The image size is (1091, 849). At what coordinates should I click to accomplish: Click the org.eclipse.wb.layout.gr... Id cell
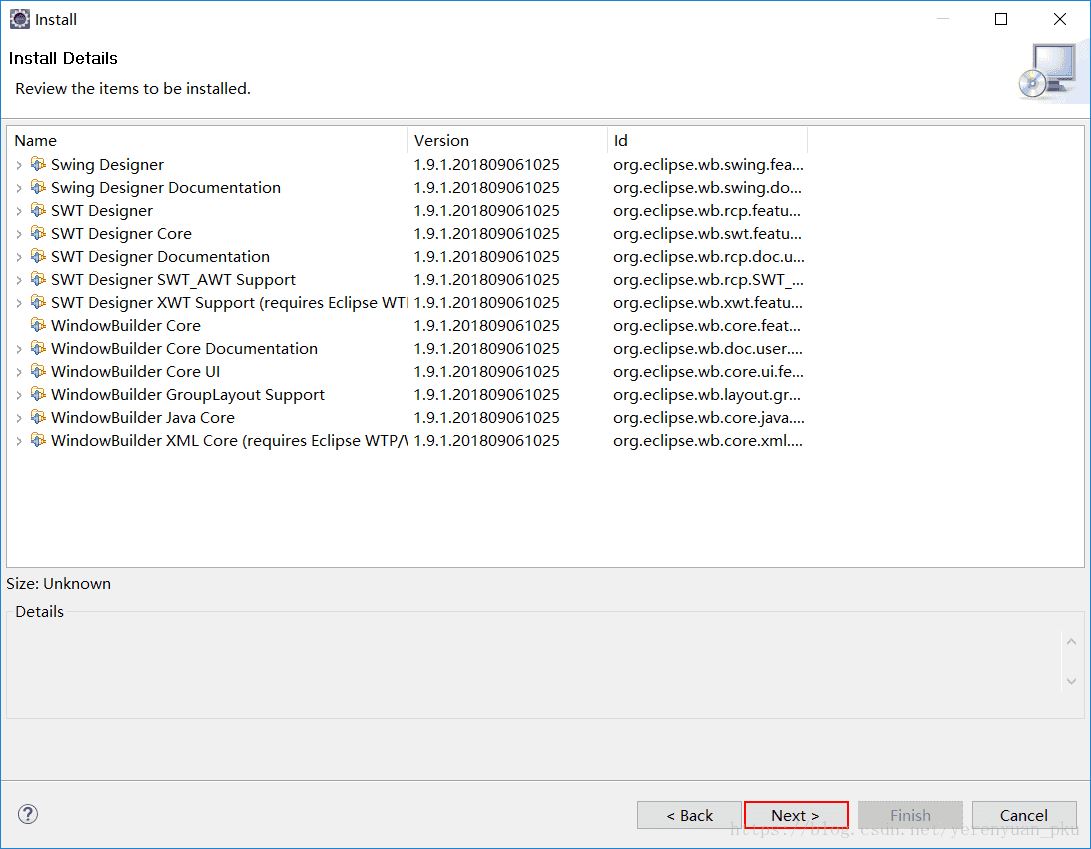(x=707, y=395)
